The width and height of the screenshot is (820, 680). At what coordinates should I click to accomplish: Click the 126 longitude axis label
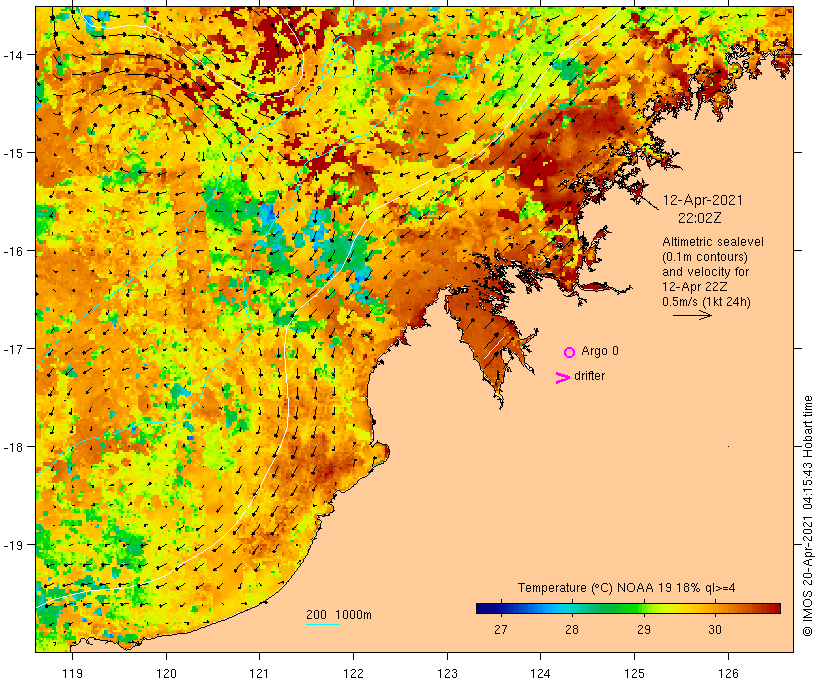point(728,673)
